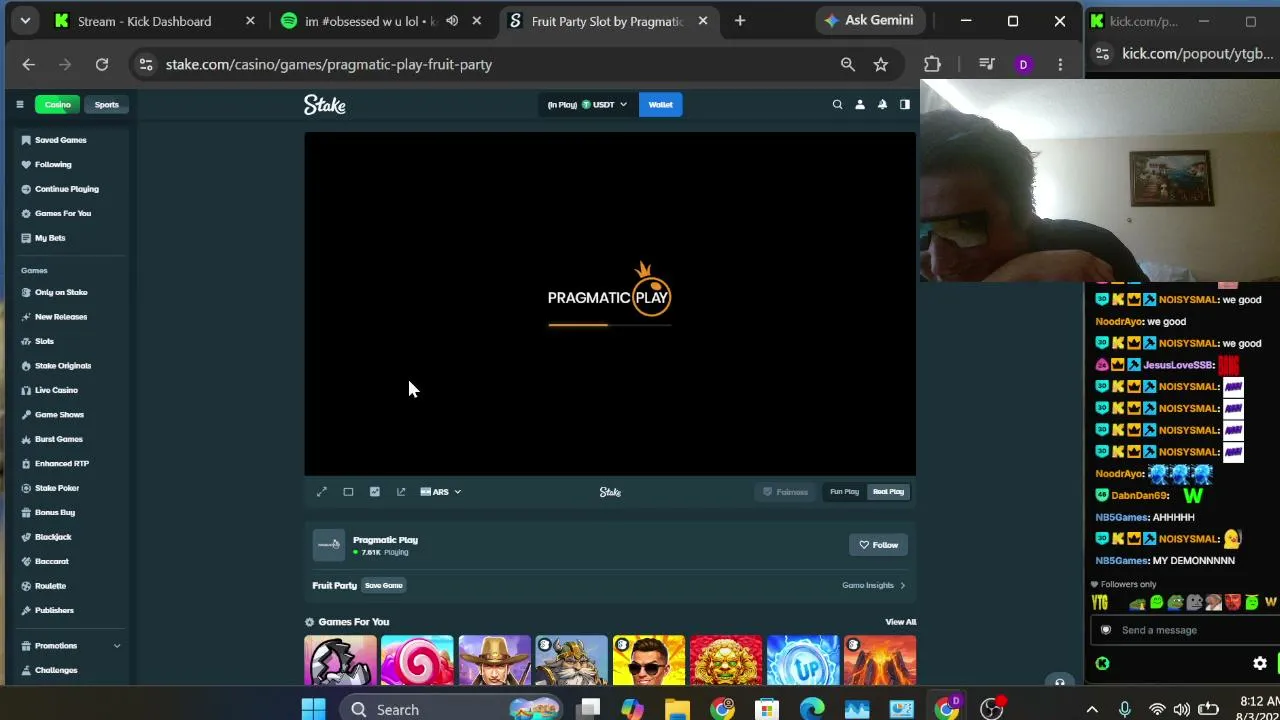
Task: Close the Fruit Party Slot tab
Action: pyautogui.click(x=703, y=21)
